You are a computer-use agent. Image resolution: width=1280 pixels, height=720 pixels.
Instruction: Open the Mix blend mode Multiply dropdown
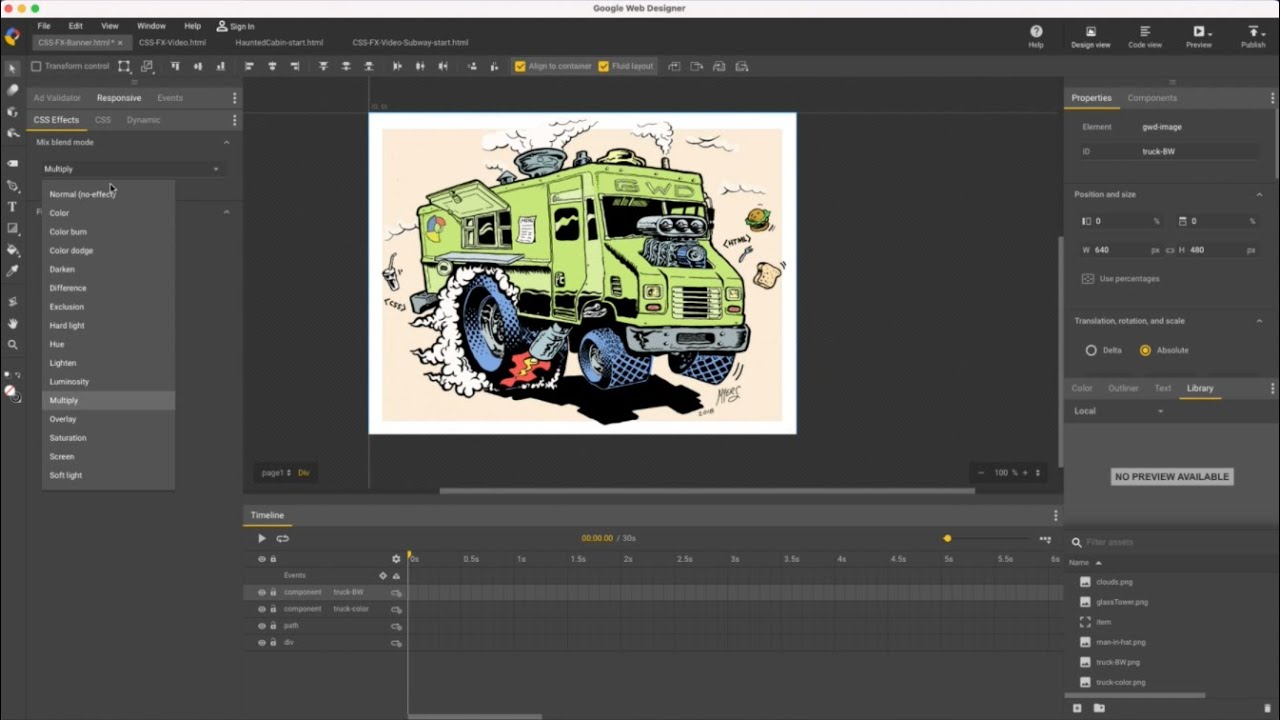(x=131, y=169)
